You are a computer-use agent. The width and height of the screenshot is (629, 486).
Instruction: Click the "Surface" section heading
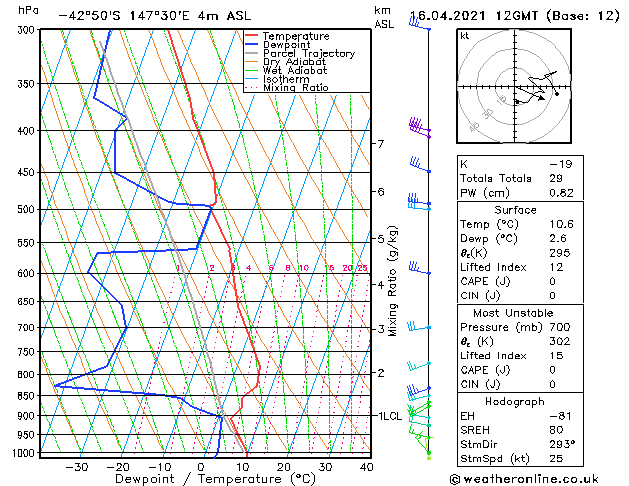pyautogui.click(x=515, y=210)
